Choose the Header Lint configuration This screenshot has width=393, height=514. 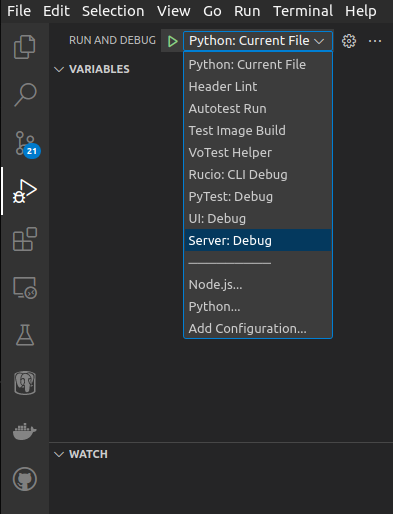tap(258, 87)
